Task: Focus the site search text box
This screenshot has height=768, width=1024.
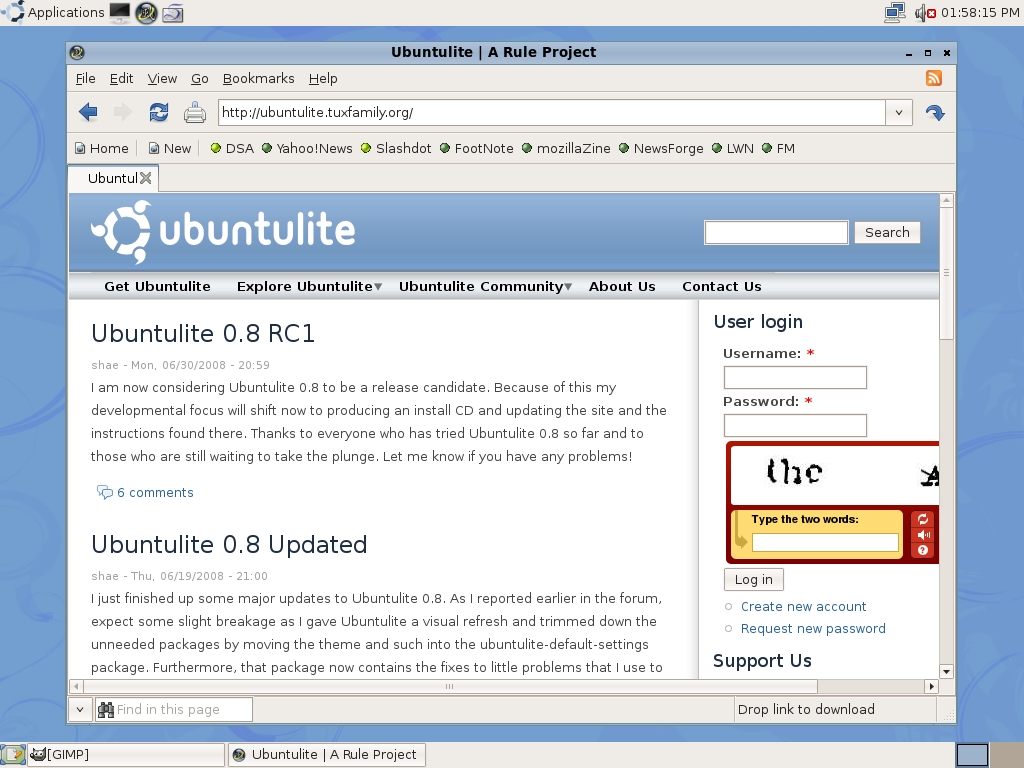Action: coord(776,232)
